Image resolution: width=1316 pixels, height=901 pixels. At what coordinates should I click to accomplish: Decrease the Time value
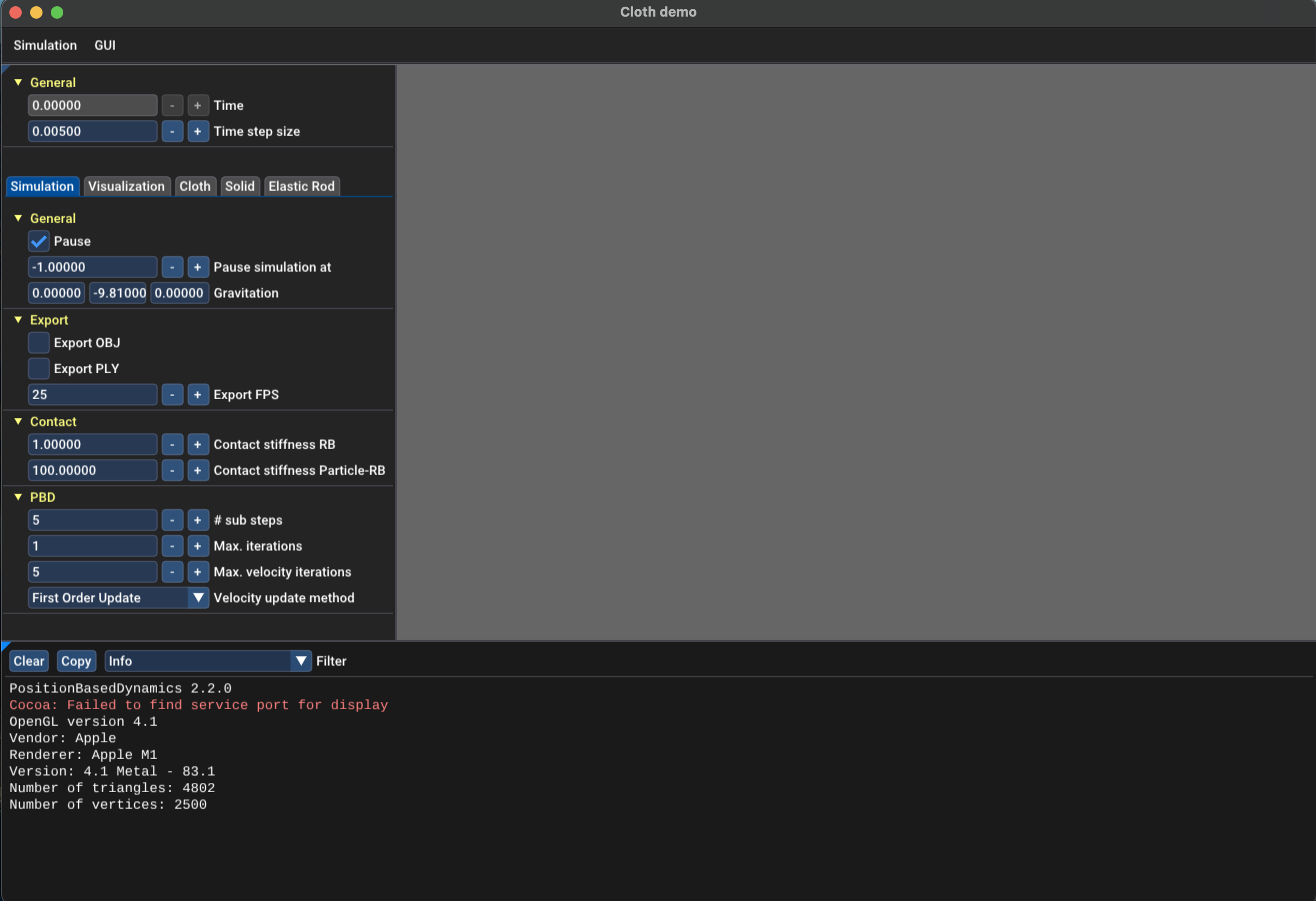click(172, 105)
